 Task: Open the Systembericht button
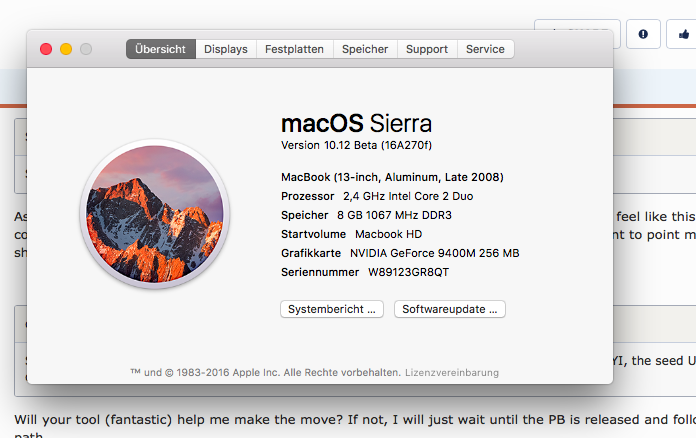[332, 309]
